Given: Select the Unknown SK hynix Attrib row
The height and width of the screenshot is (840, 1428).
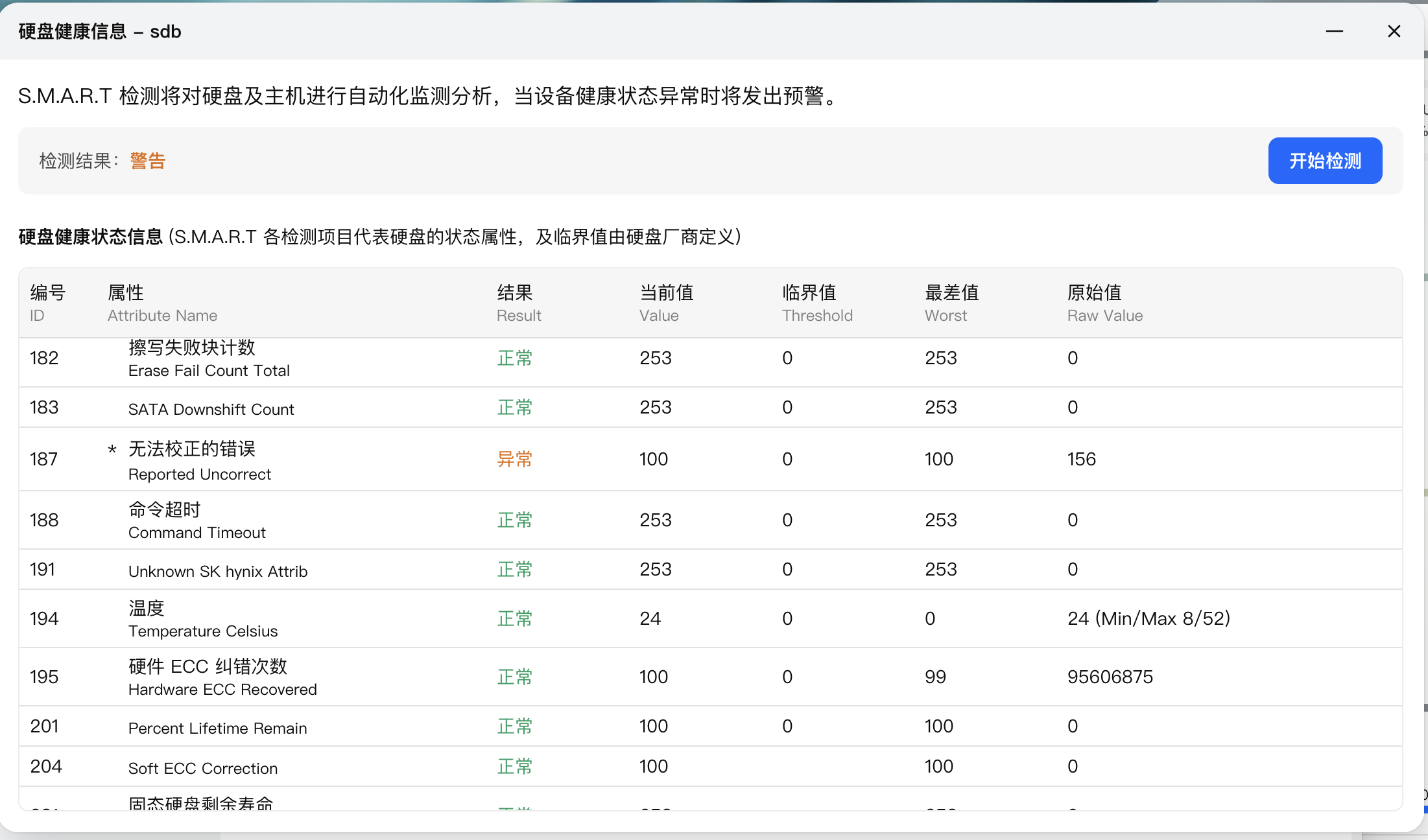Looking at the screenshot, I should coord(217,571).
